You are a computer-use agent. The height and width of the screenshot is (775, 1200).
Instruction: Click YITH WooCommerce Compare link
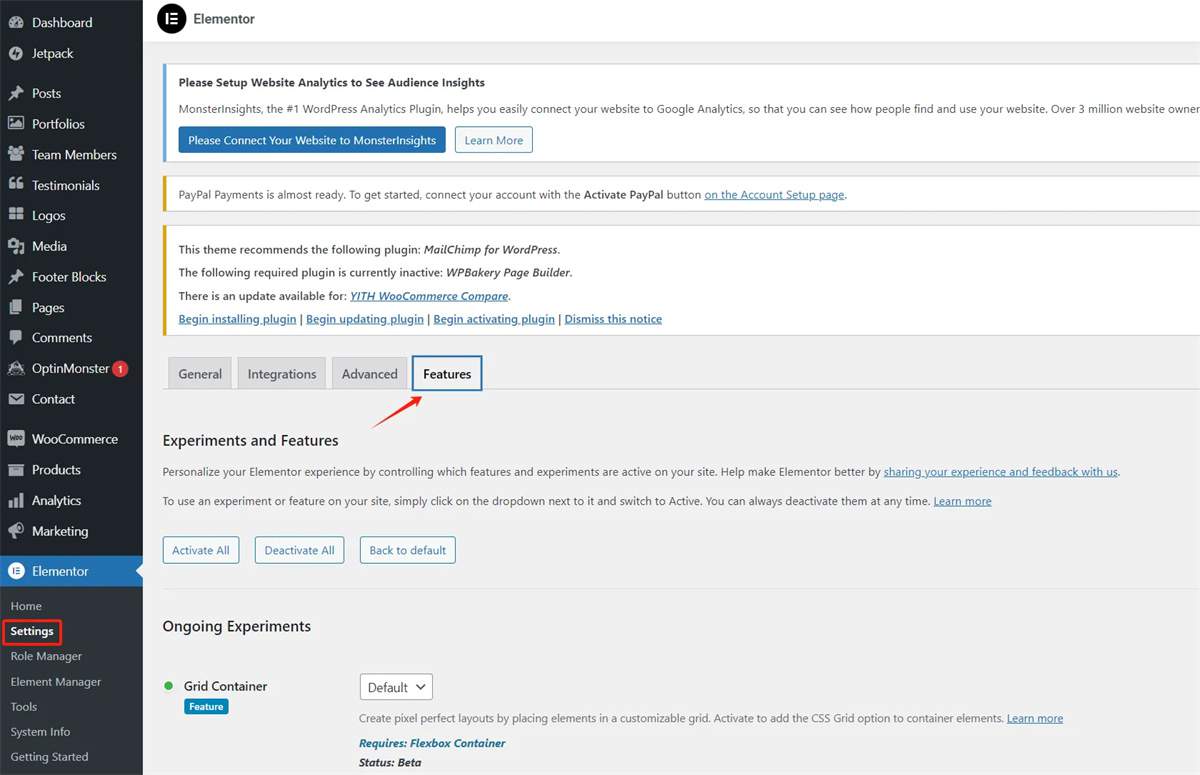coord(429,296)
